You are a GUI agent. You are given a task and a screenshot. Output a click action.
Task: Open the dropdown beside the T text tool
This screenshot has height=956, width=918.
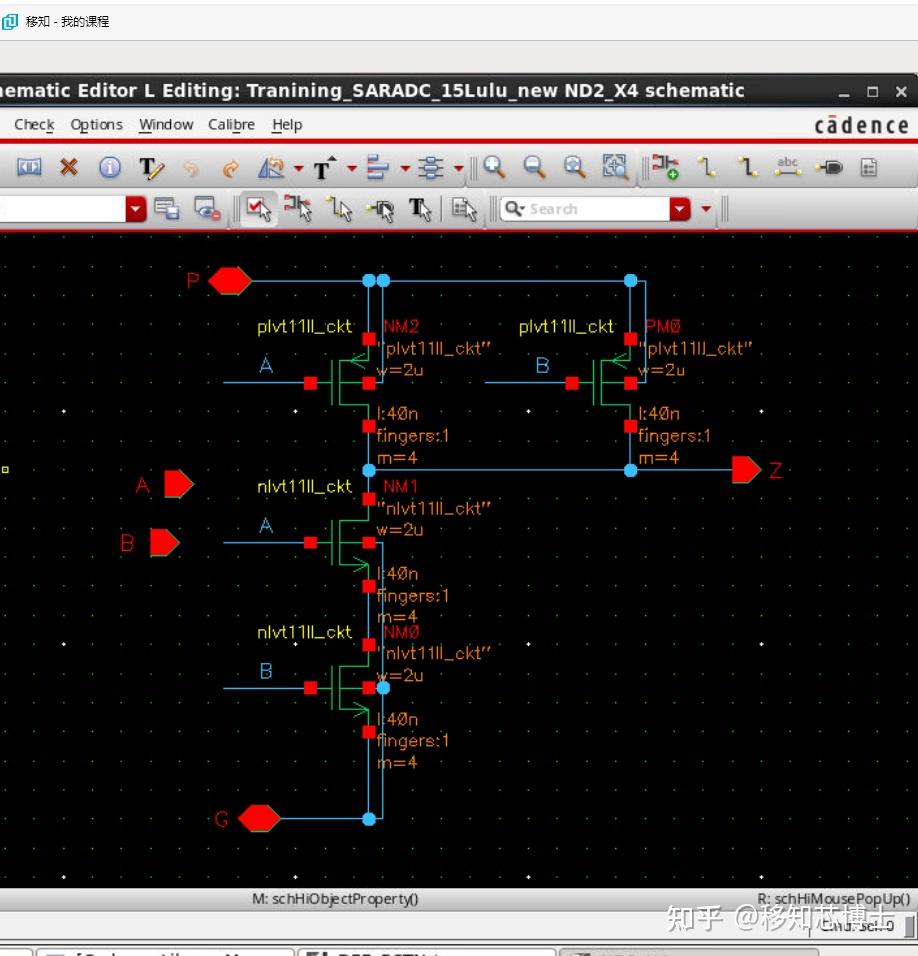tap(352, 168)
